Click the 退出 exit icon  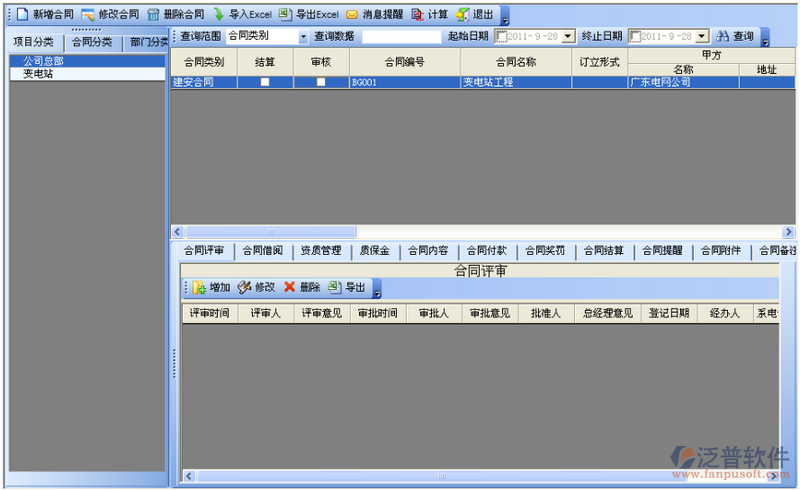[x=462, y=15]
